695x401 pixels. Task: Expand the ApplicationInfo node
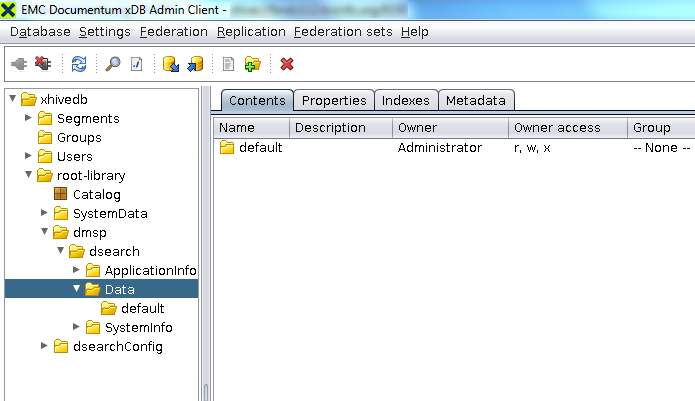coord(76,269)
